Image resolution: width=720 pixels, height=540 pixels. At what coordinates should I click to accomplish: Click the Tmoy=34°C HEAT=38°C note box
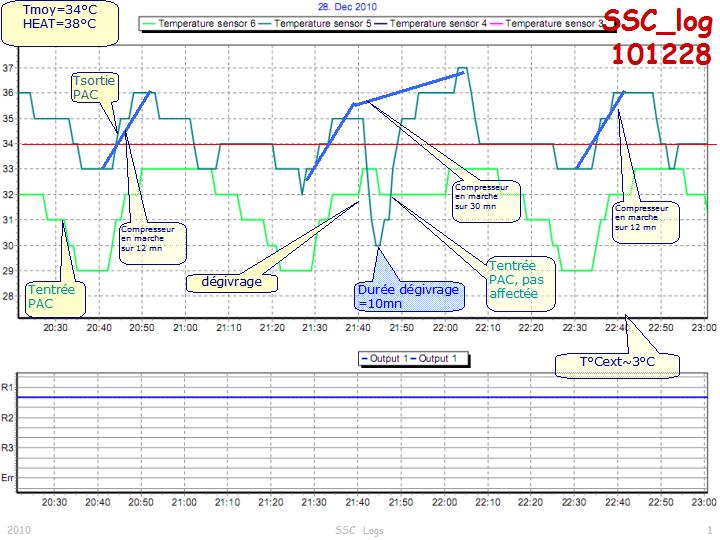coord(60,24)
